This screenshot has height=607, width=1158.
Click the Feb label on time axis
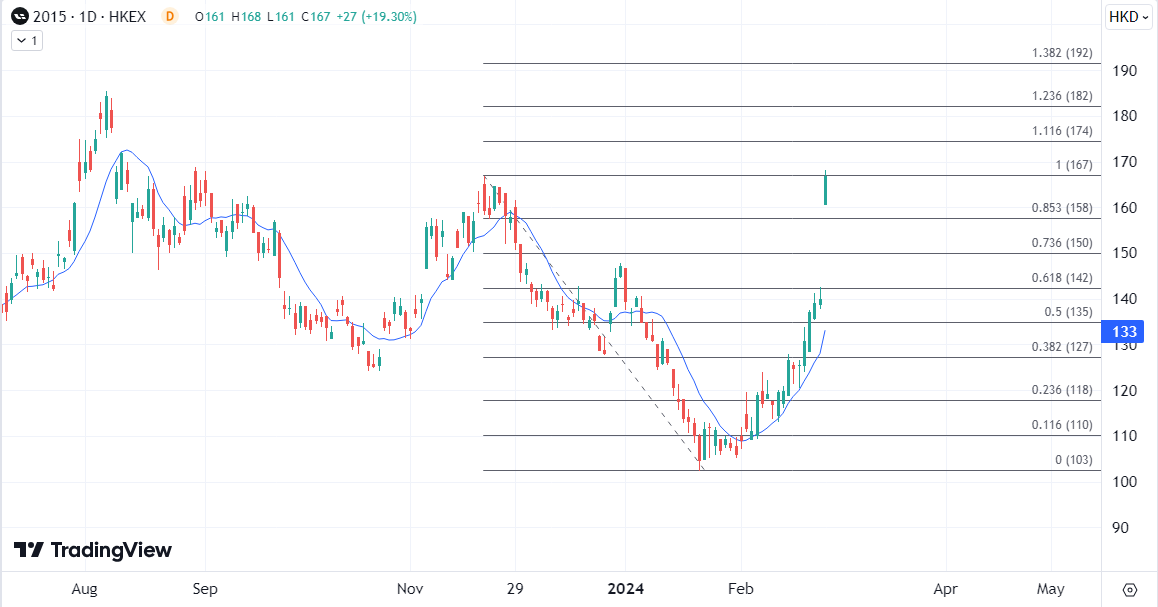point(741,589)
